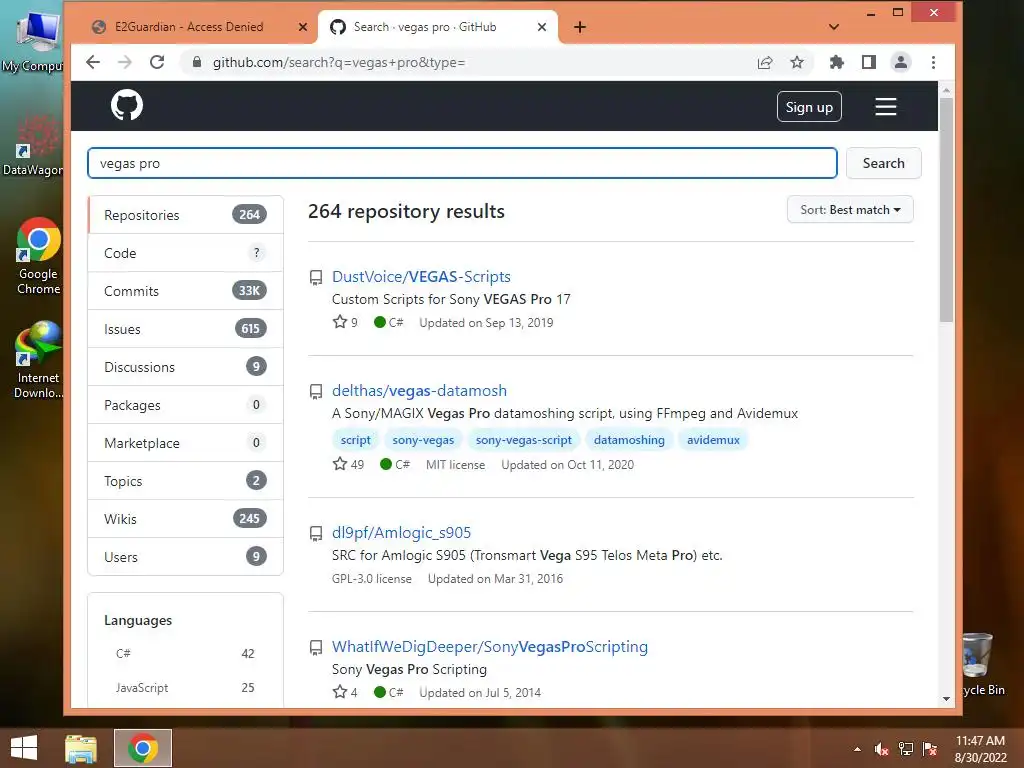Screen dimensions: 1024x768
Task: Open Chrome's three-dot menu
Action: pyautogui.click(x=933, y=62)
